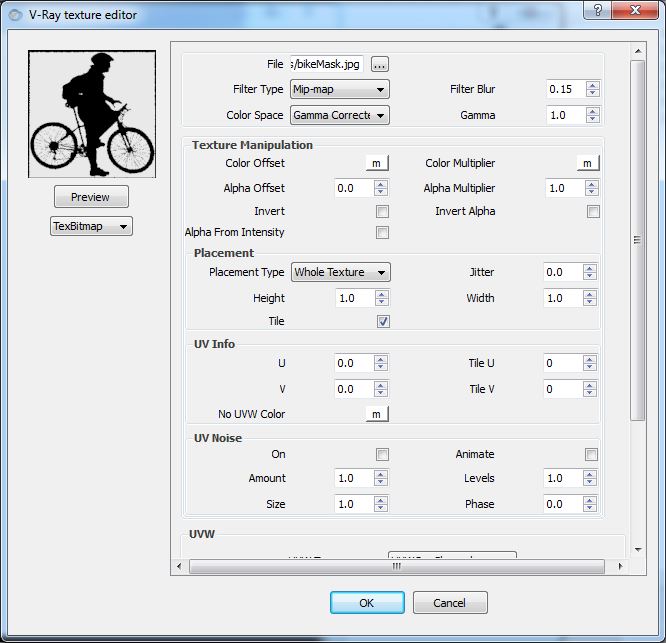Viewport: 666px width, 643px height.
Task: Decrease Alpha Multiplier with down arrow
Action: click(592, 192)
